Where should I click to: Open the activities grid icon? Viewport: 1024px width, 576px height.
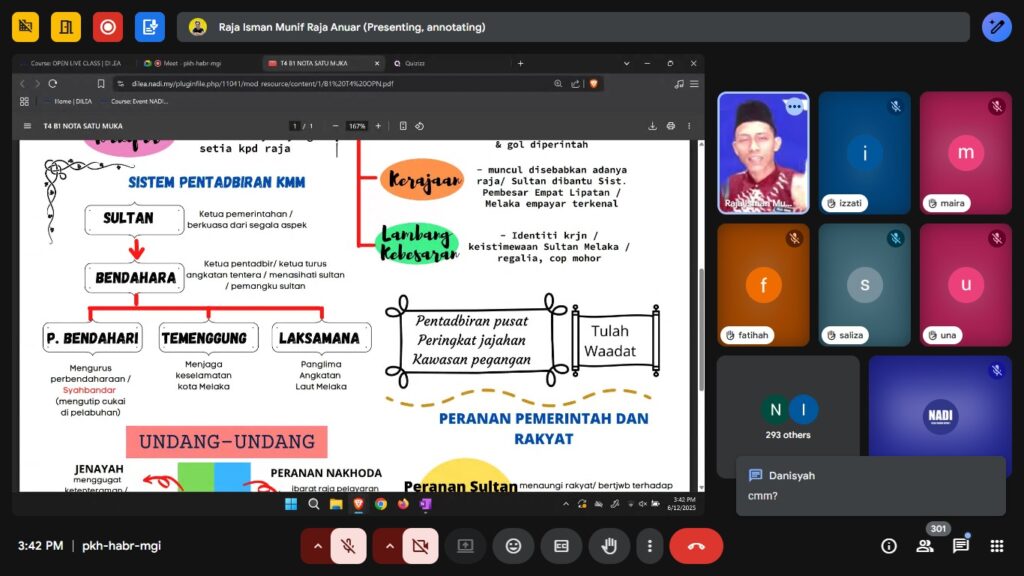(x=997, y=546)
